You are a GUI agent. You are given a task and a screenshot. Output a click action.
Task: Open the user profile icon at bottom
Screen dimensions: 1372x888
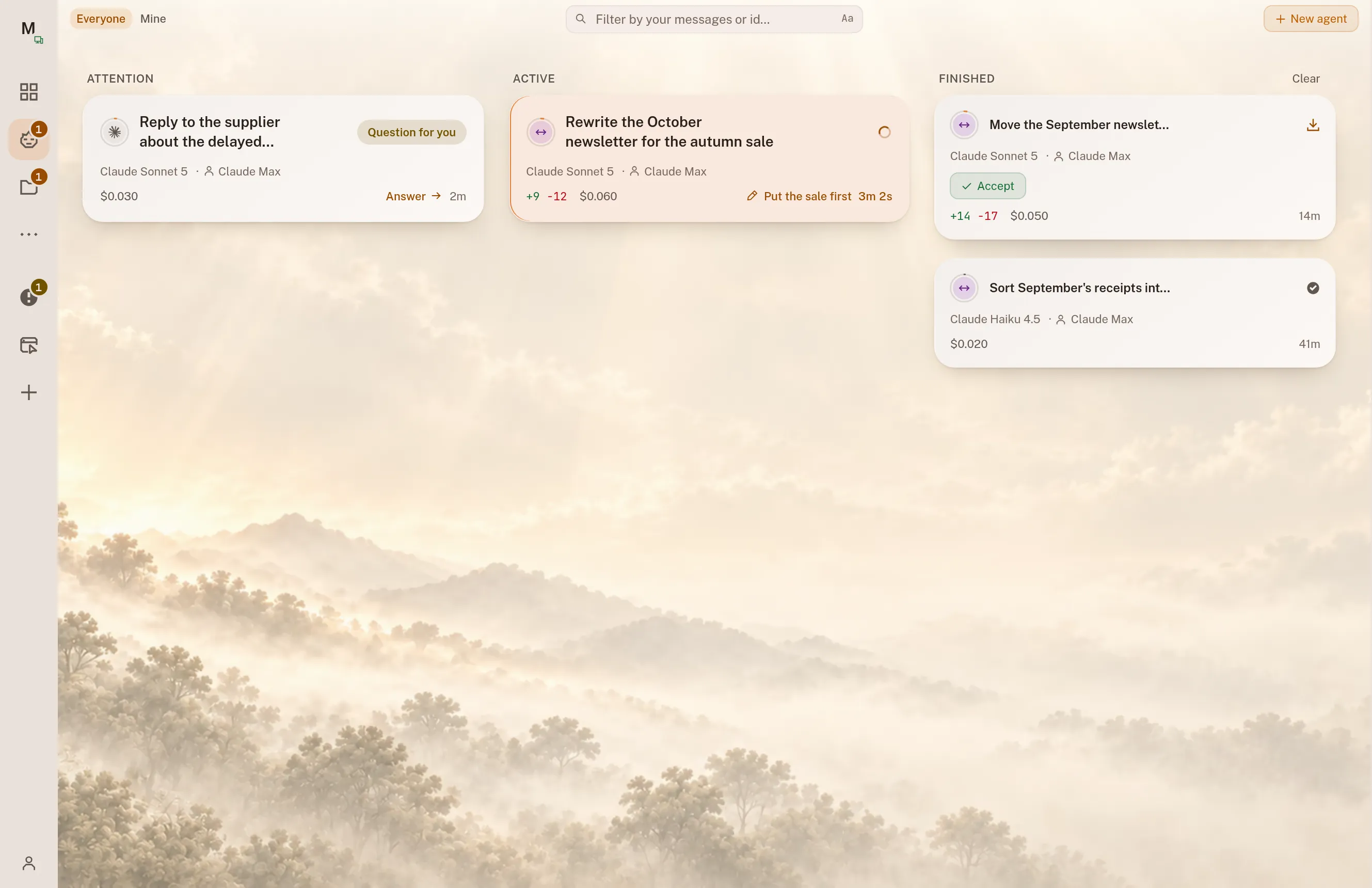click(29, 863)
